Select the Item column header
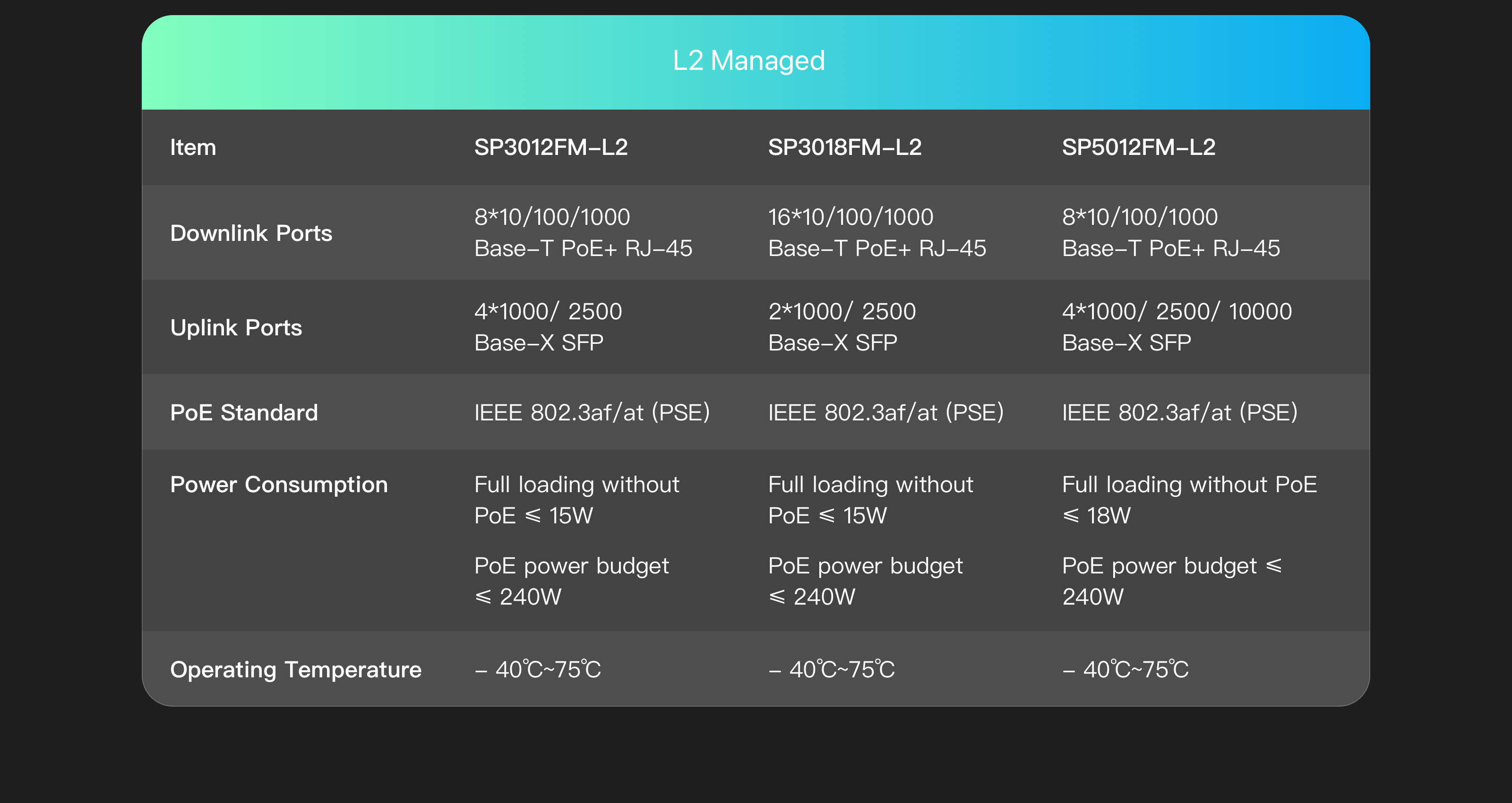Image resolution: width=1512 pixels, height=803 pixels. (x=193, y=147)
